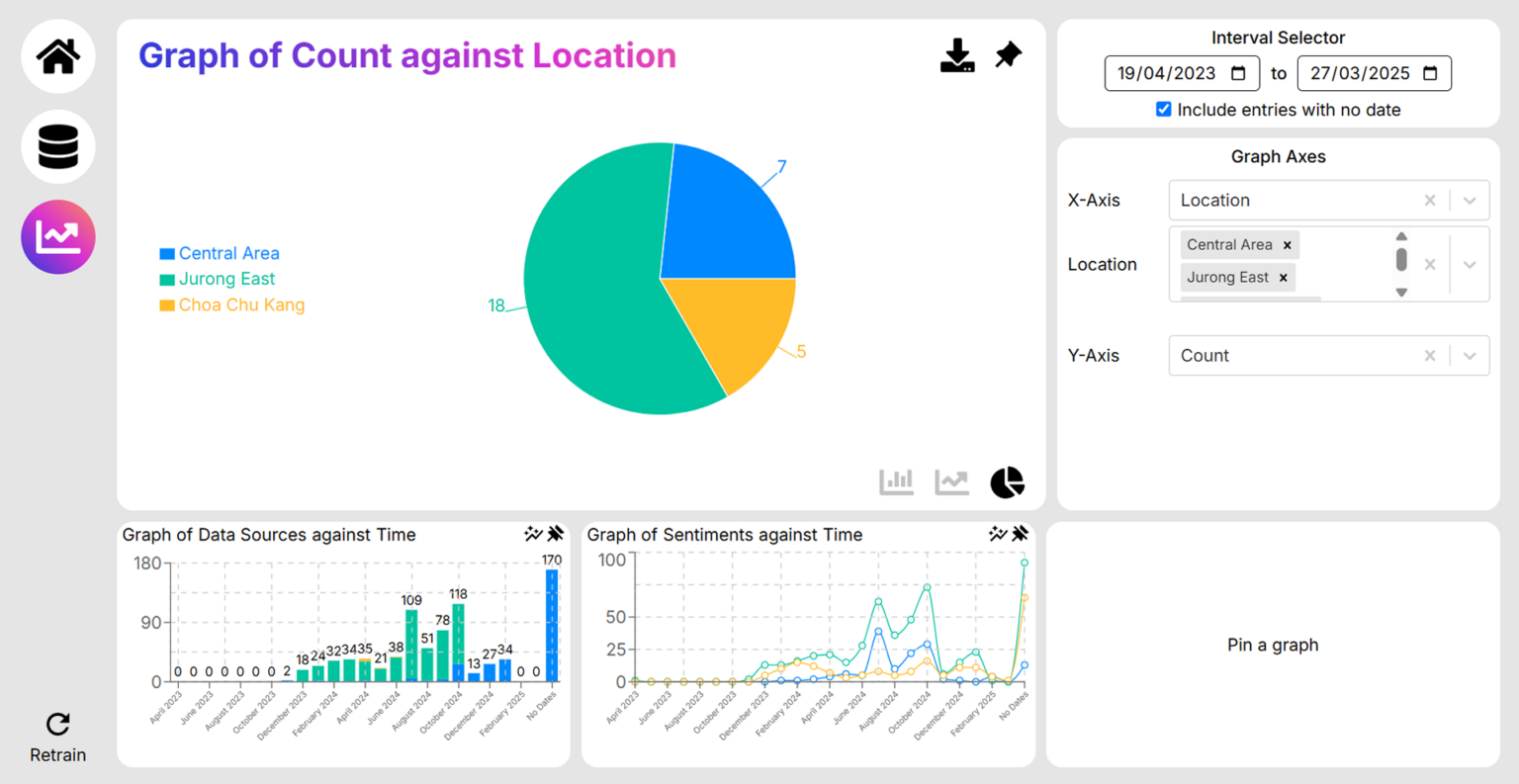Download the Count against Location graph
The height and width of the screenshot is (784, 1519).
coord(956,56)
